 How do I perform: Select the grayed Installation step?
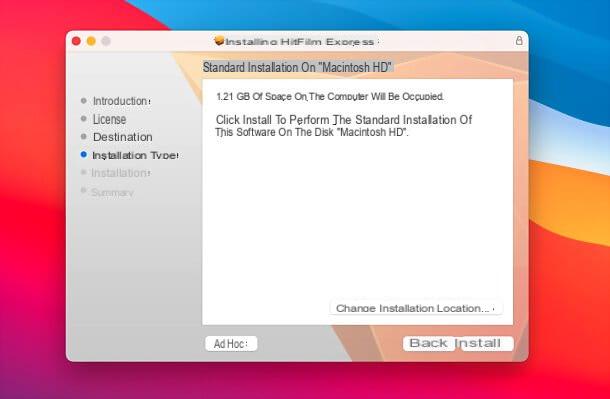[x=121, y=173]
